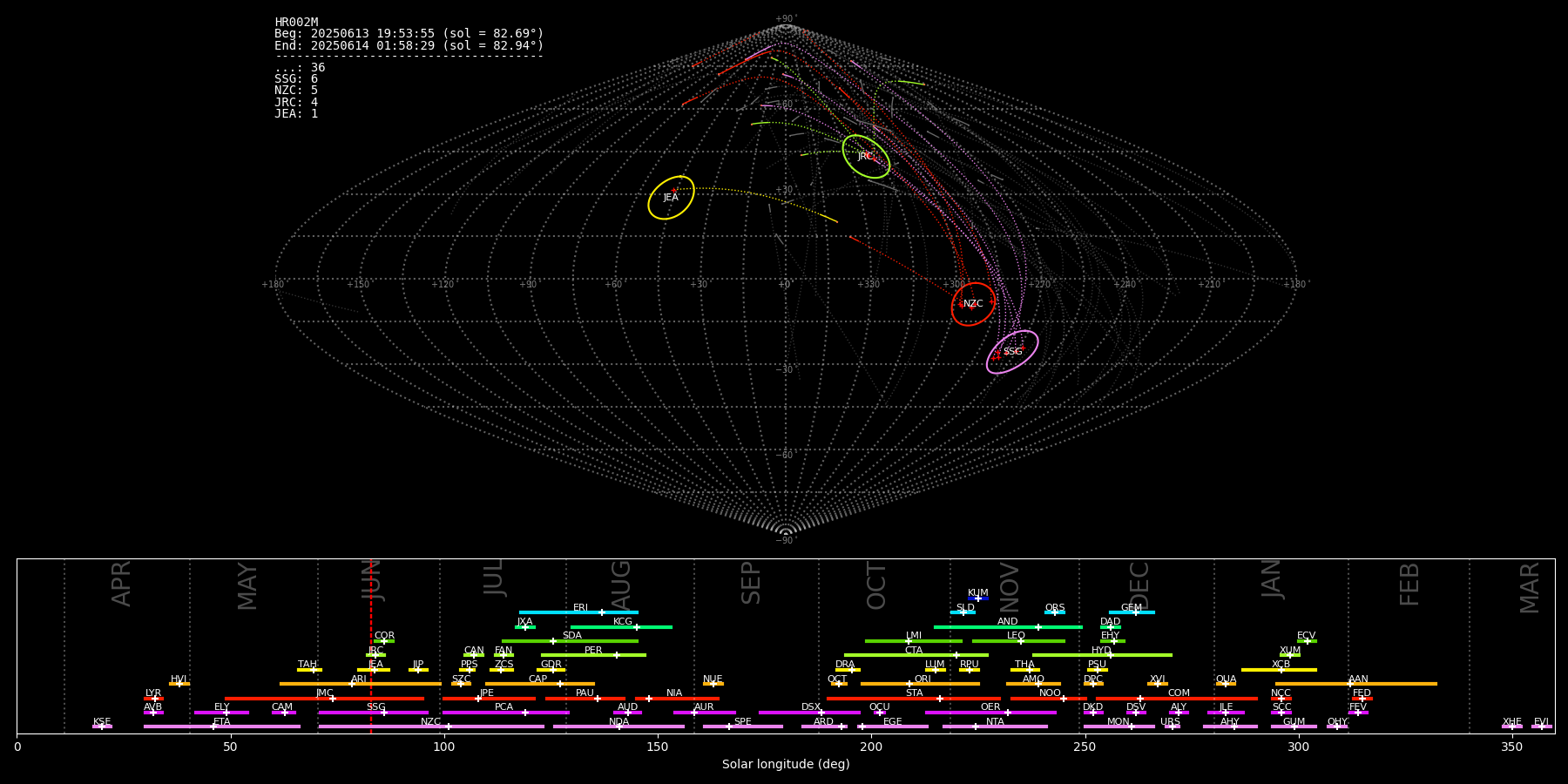Screen dimensions: 1568x784
Task: Click the DEC month label in the timeline
Action: click(x=1139, y=585)
